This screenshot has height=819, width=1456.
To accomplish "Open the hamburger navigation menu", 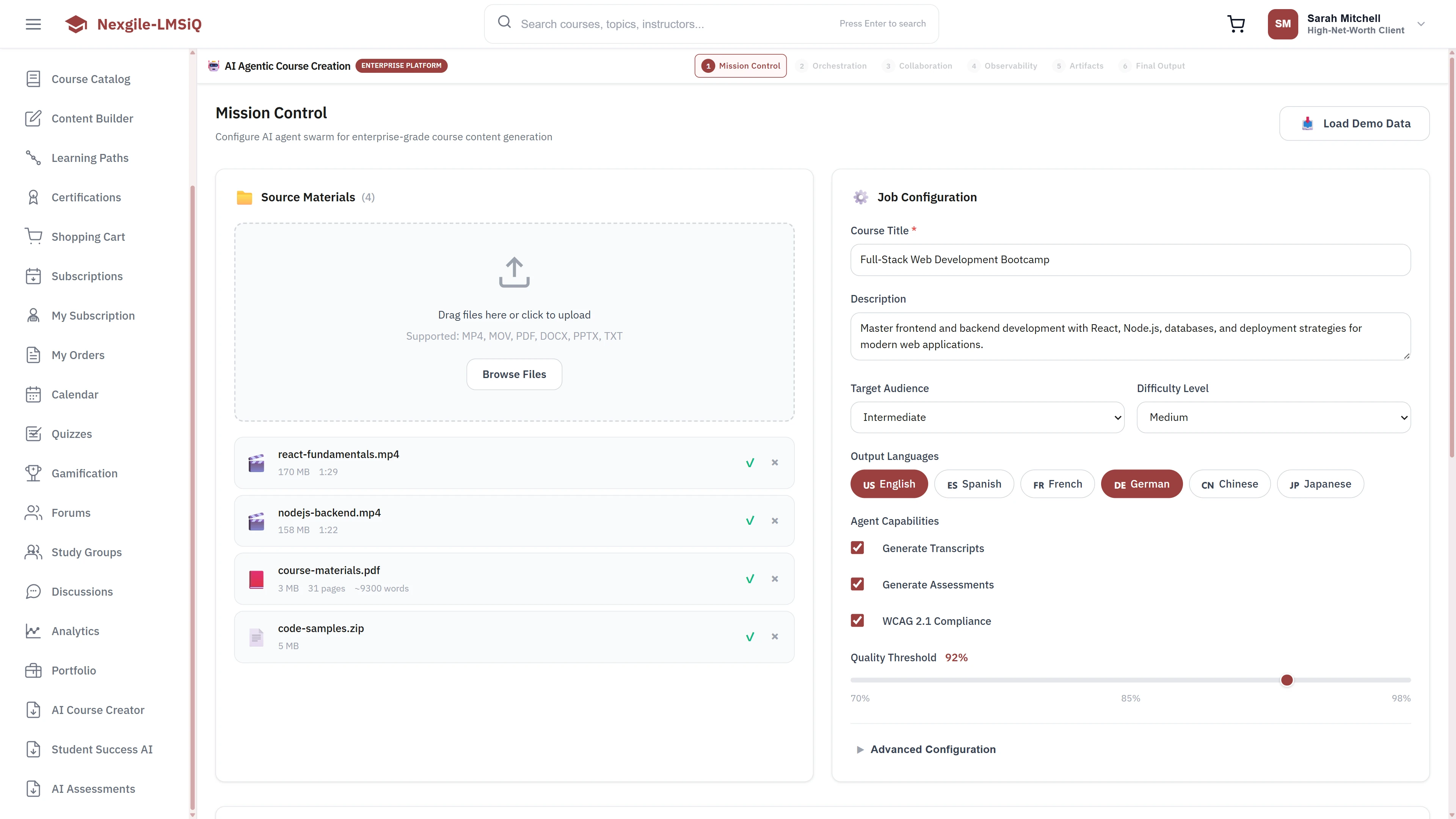I will (33, 24).
